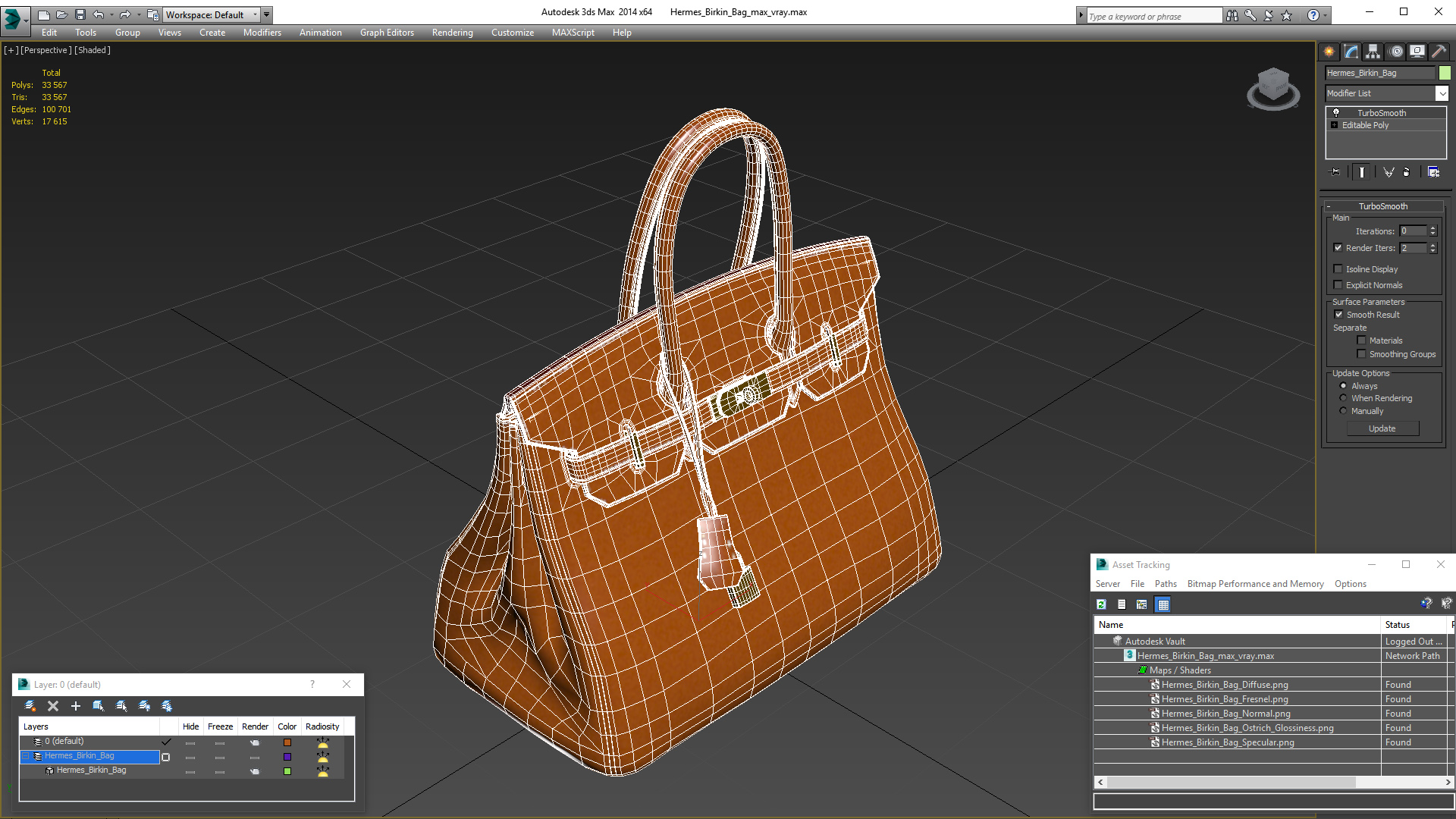This screenshot has width=1456, height=819.
Task: Enable the Isoline Display checkbox
Action: [1338, 269]
